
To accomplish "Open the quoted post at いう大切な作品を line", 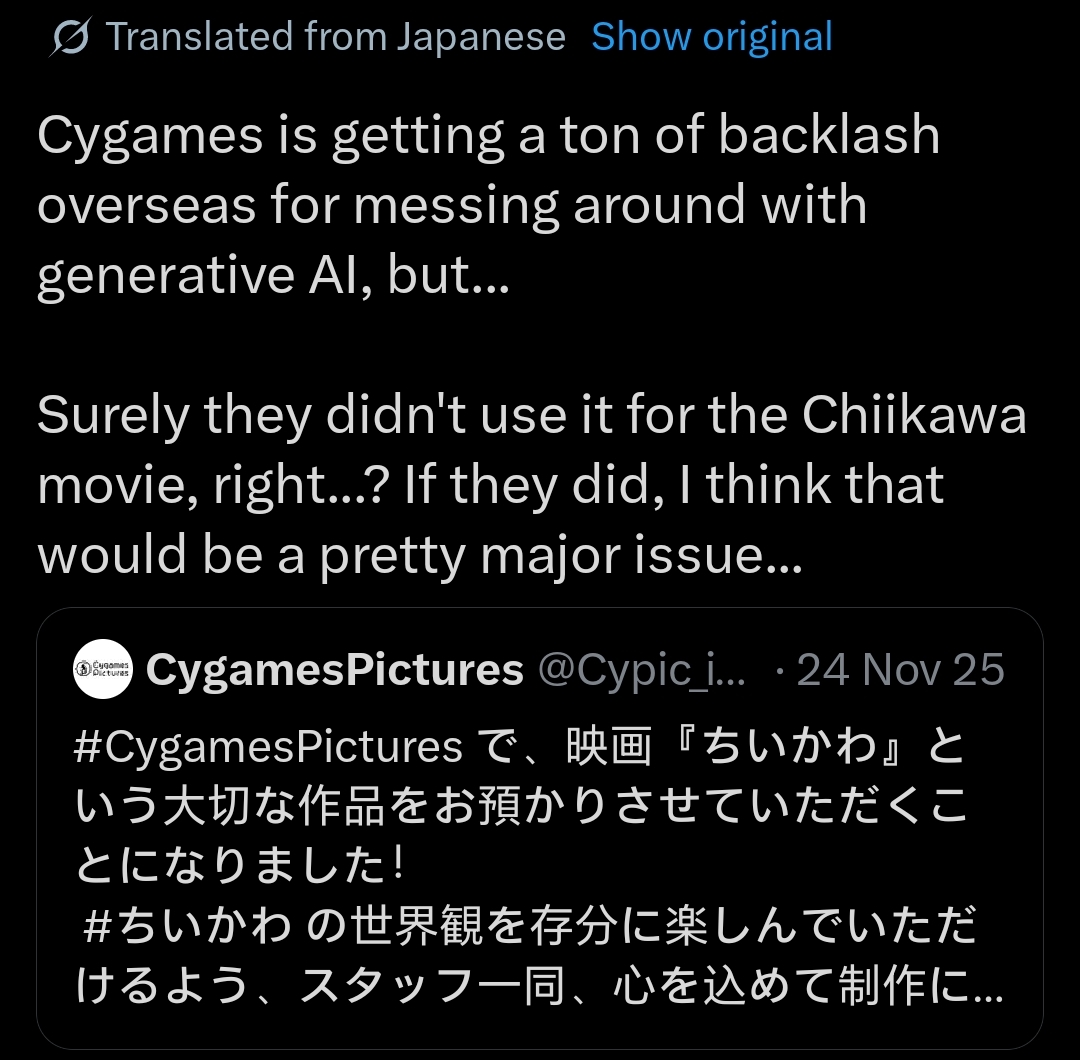I will (x=521, y=806).
